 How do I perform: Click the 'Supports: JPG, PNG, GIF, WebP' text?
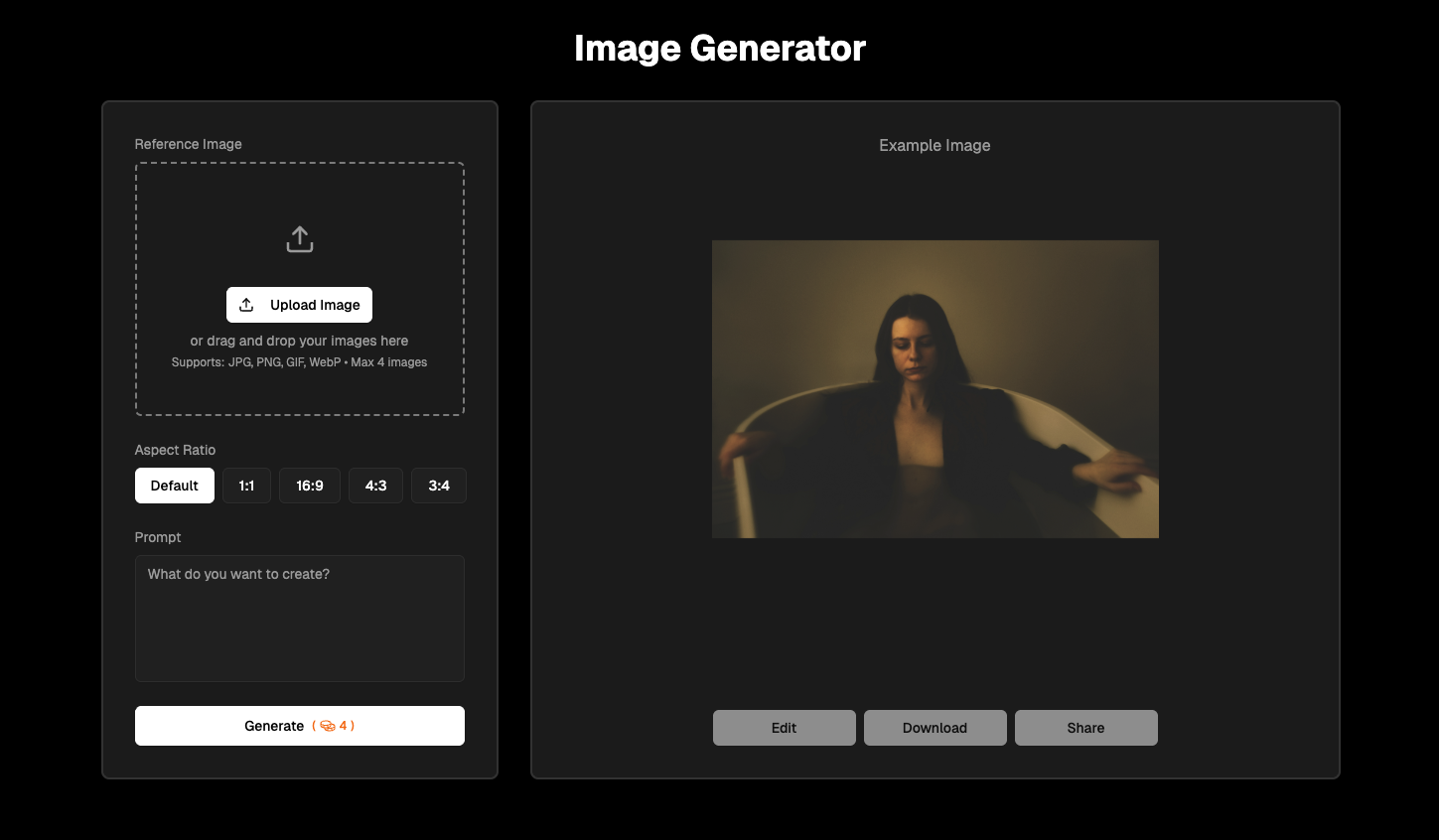[x=256, y=362]
